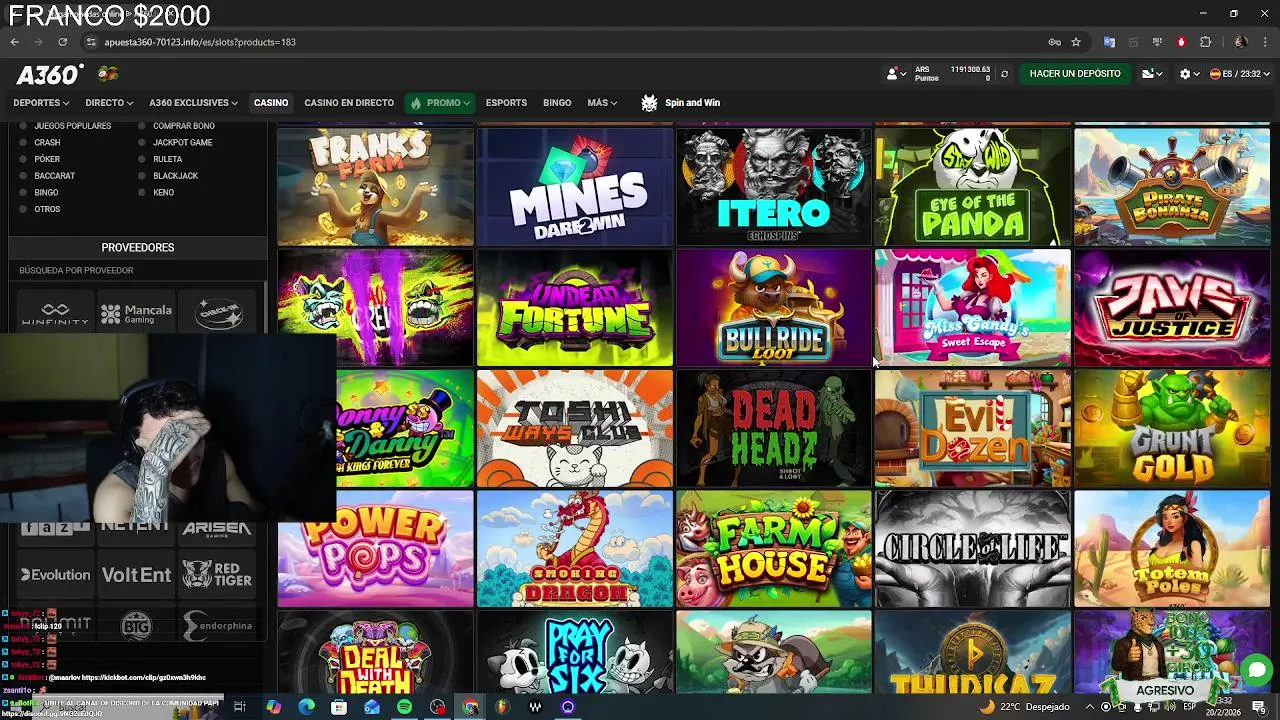Filter by Check-In provider logo
Viewport: 1280px width, 720px height.
click(x=219, y=314)
